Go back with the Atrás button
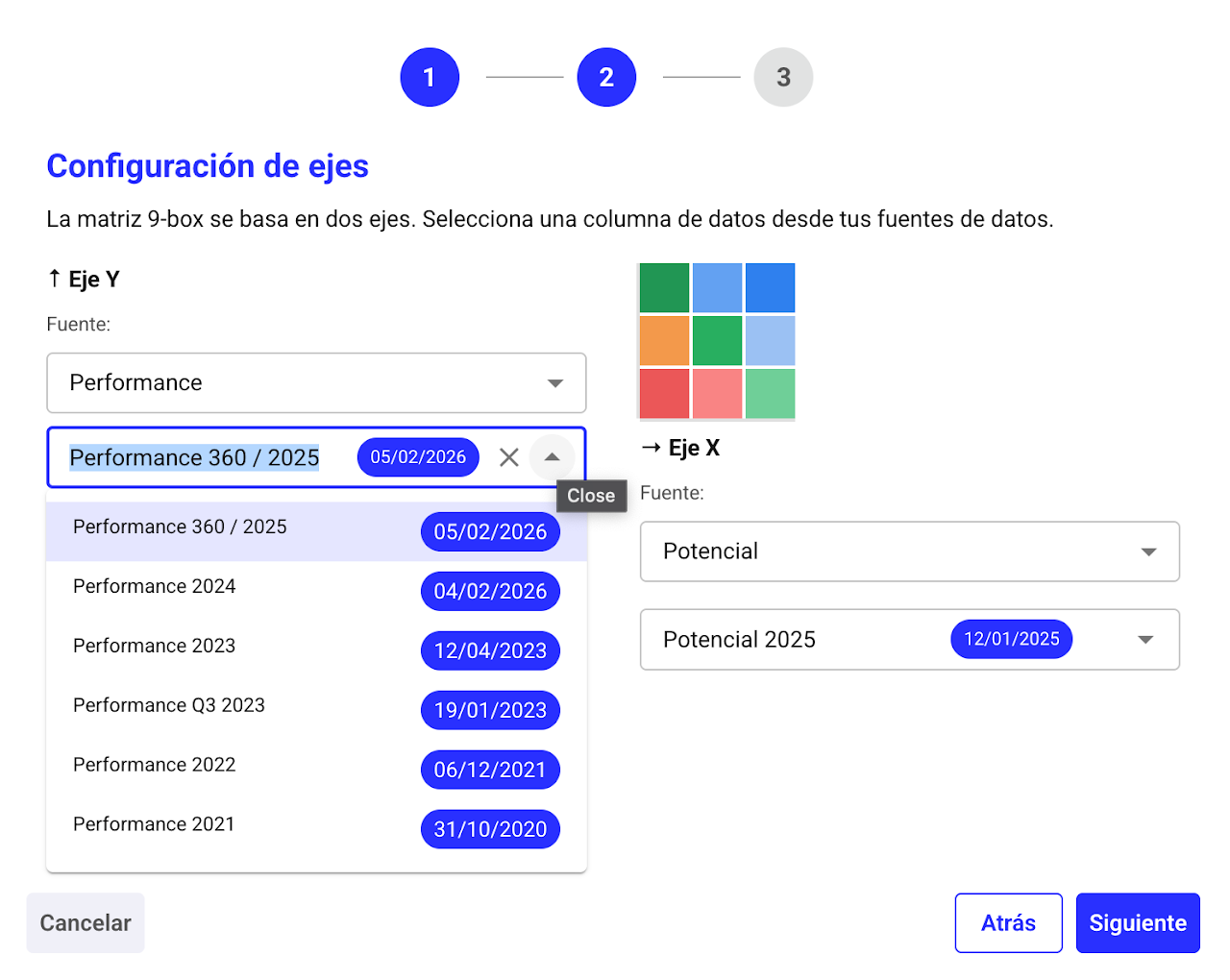 [1008, 923]
